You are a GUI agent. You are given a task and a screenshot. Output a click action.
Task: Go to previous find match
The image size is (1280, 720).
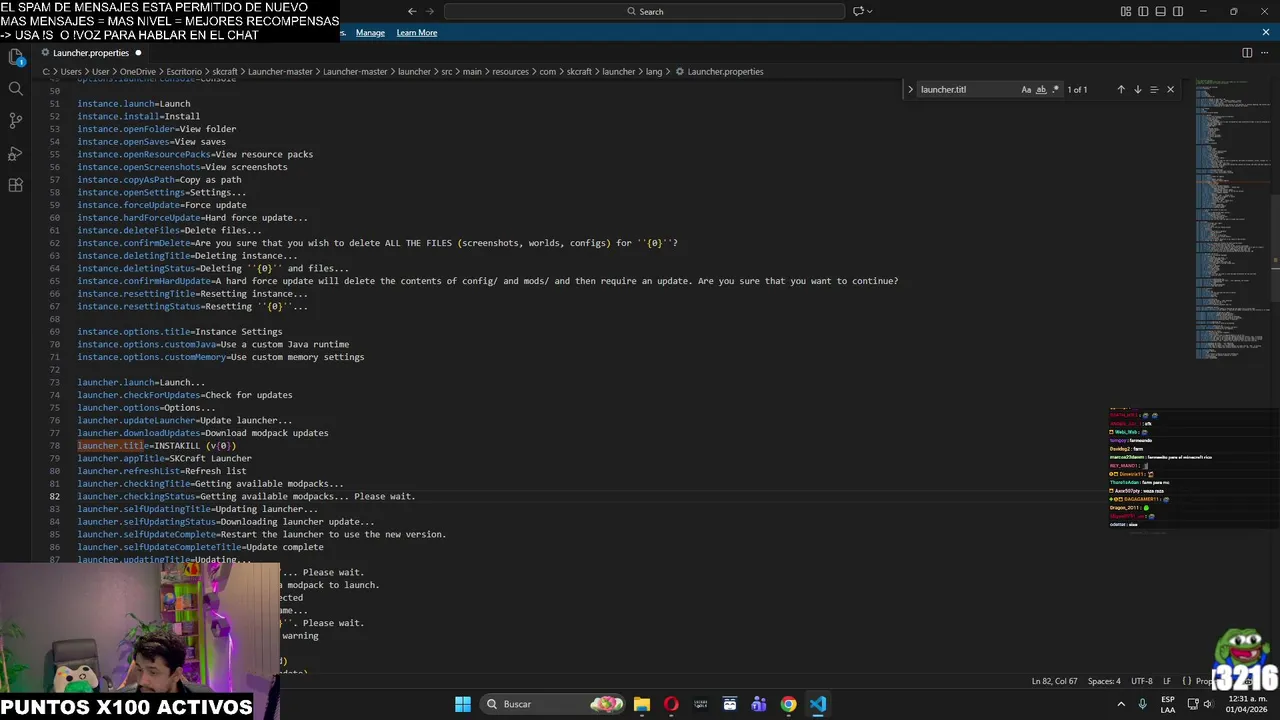[x=1120, y=89]
